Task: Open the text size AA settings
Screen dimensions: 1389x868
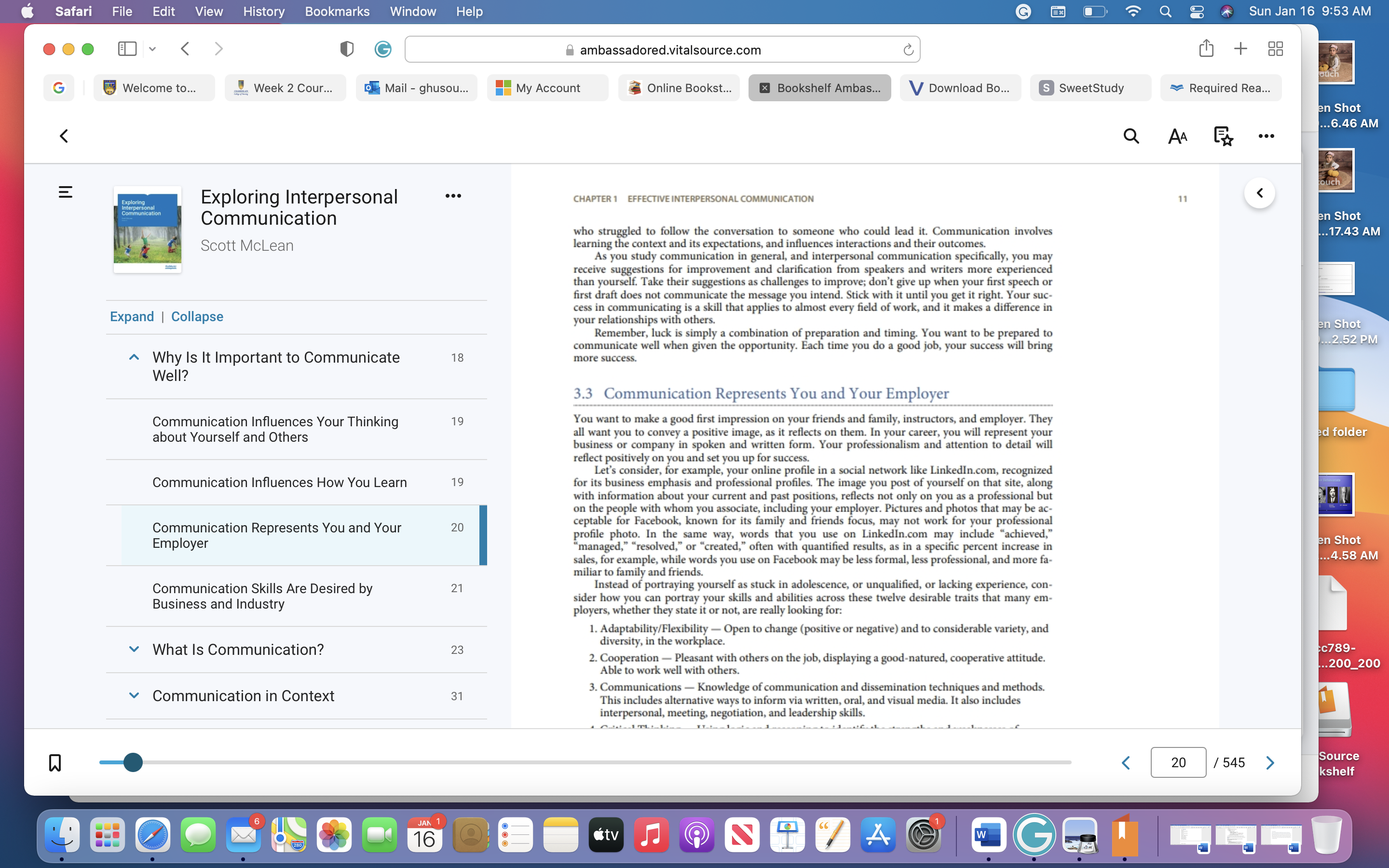Action: coord(1177,136)
